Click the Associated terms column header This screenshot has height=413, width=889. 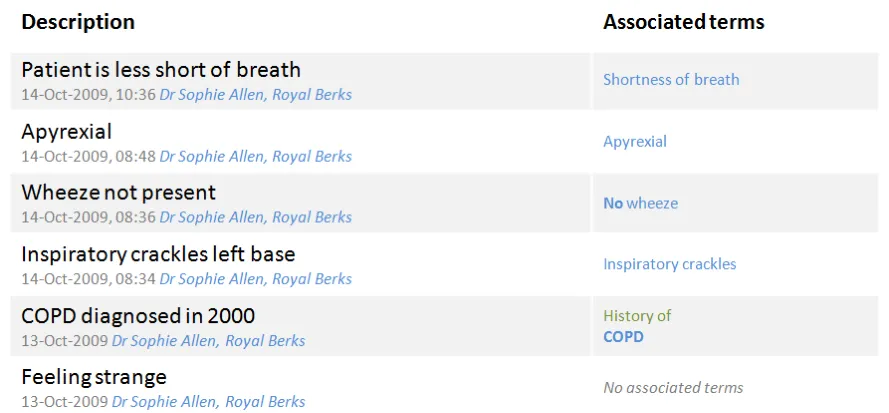point(683,22)
